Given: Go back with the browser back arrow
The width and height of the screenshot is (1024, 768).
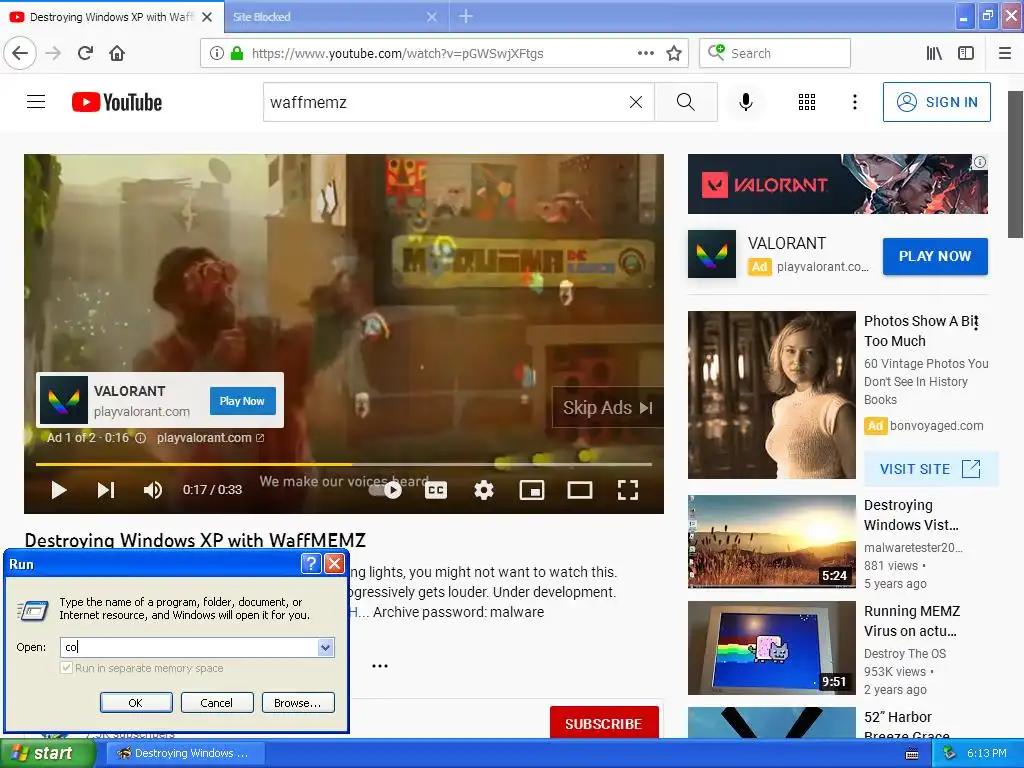Looking at the screenshot, I should 20,53.
